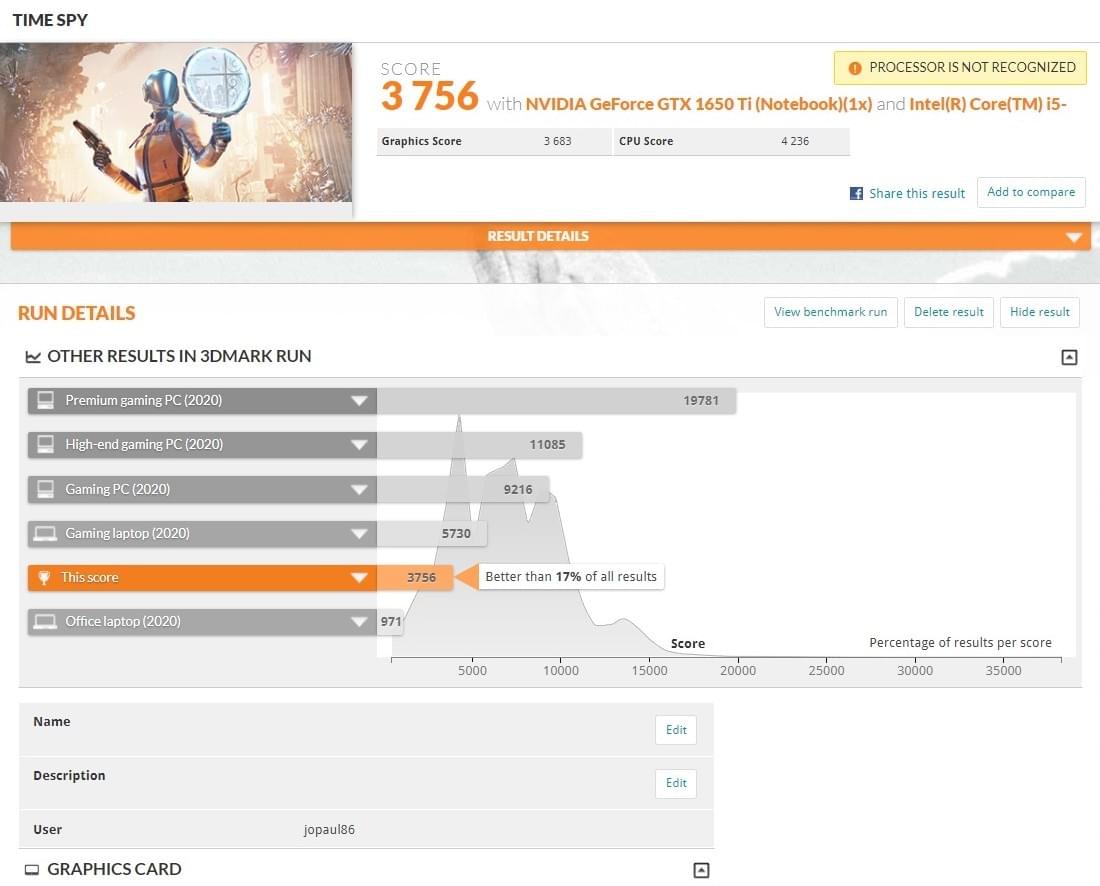
Task: Click the laptop icon on Office laptop row
Action: [x=46, y=622]
